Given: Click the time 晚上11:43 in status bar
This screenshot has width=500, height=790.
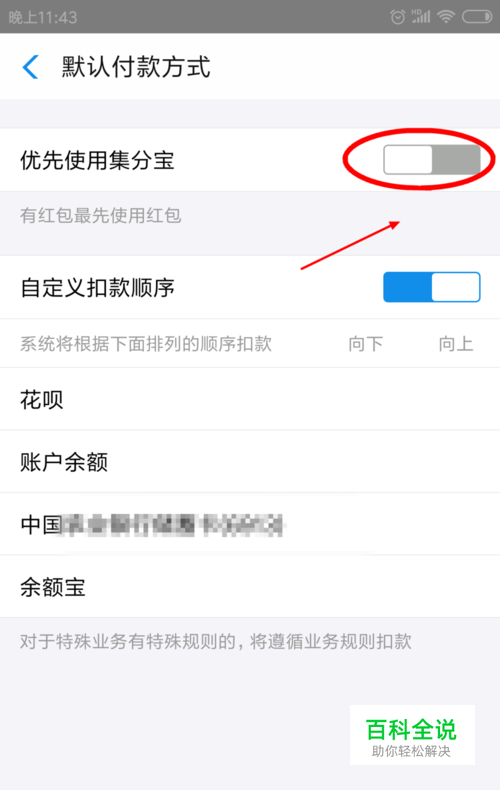Looking at the screenshot, I should tap(43, 17).
